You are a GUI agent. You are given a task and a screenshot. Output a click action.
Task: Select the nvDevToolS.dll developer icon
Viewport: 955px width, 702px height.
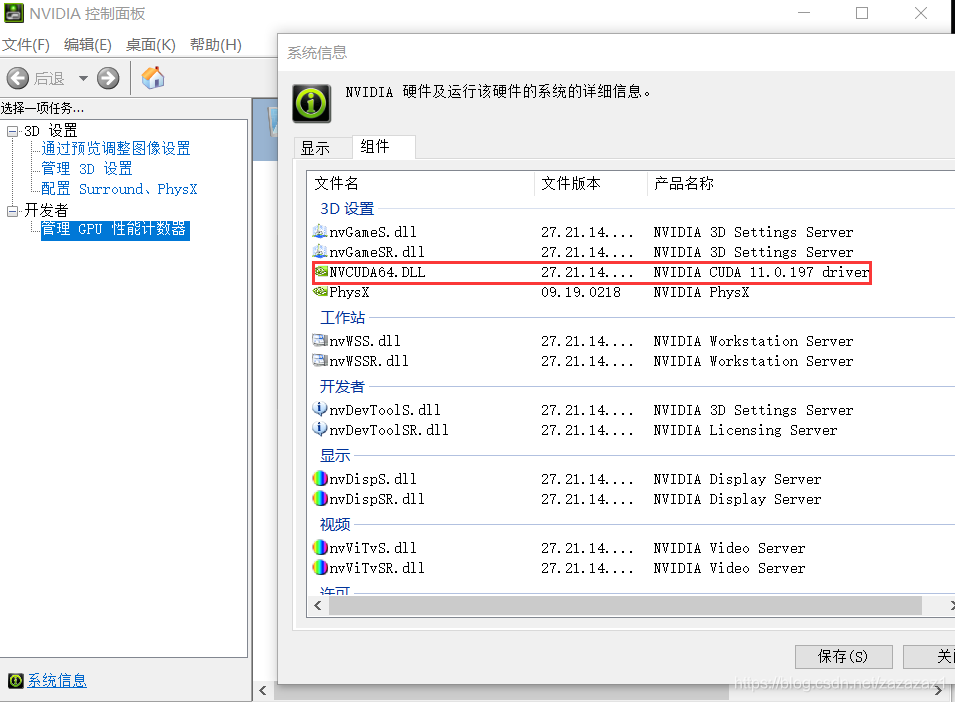(x=320, y=409)
